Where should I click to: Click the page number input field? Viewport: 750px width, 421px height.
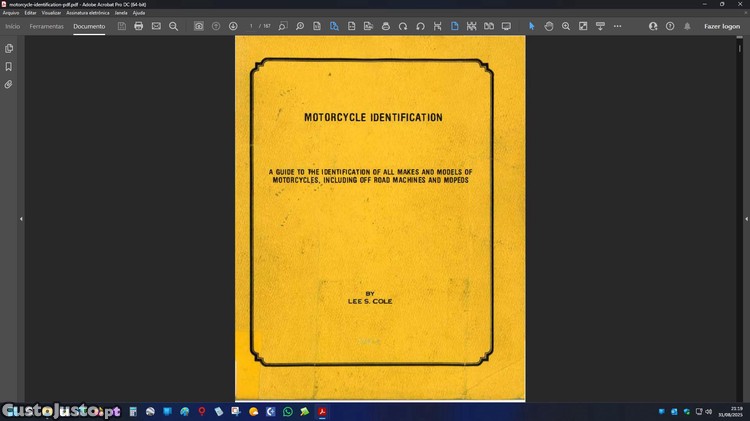252,26
